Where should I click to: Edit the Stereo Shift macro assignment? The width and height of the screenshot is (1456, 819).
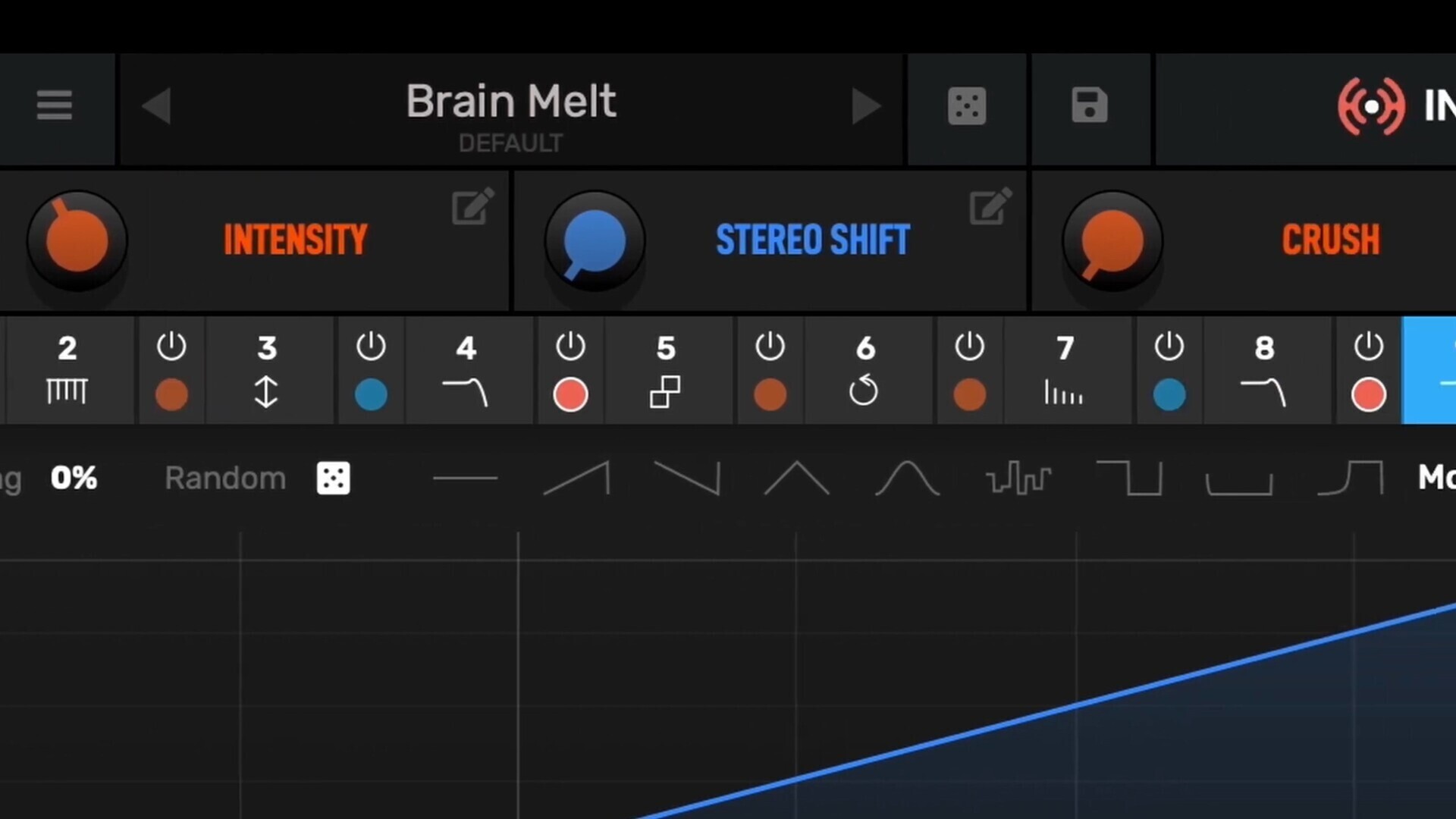[x=990, y=206]
